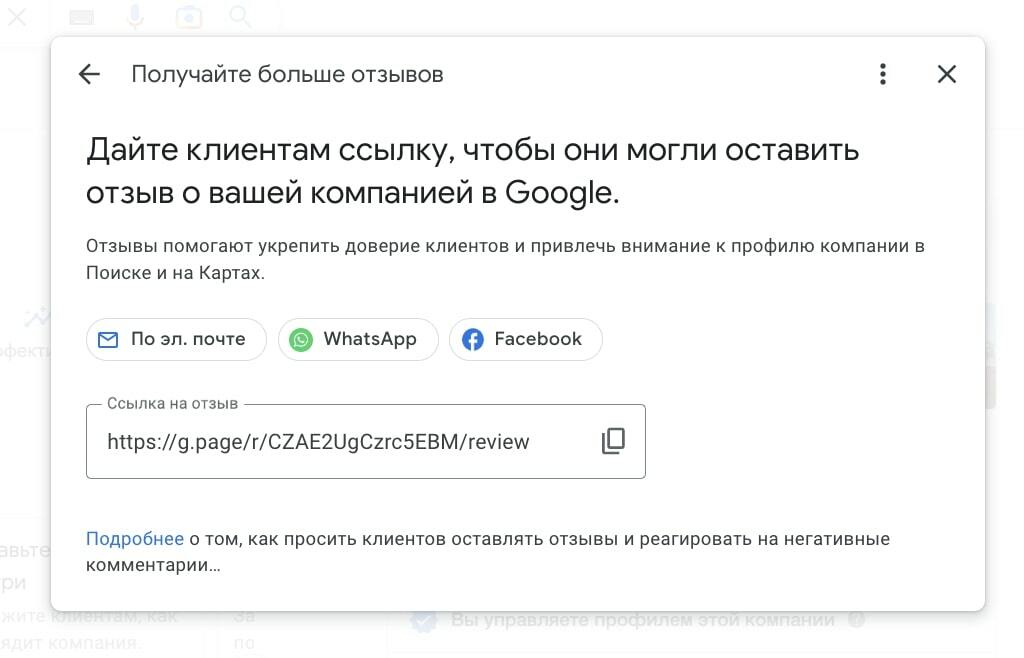This screenshot has height=658, width=1024.
Task: Click the faded camera image search icon
Action: [189, 17]
